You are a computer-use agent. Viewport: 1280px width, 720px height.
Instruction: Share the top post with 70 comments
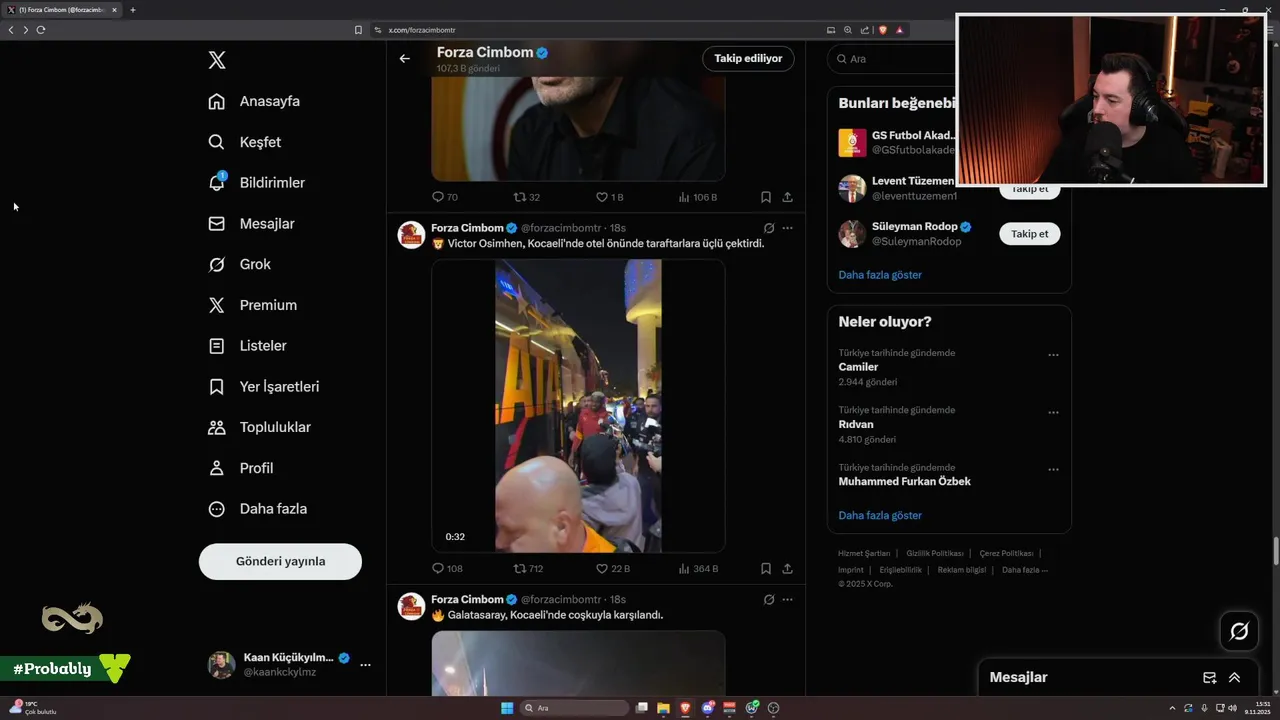pos(788,197)
